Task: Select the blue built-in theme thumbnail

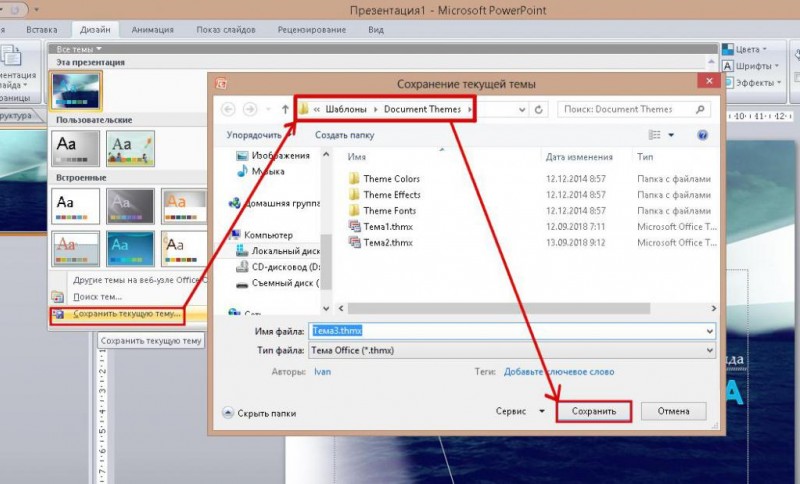Action: [131, 249]
